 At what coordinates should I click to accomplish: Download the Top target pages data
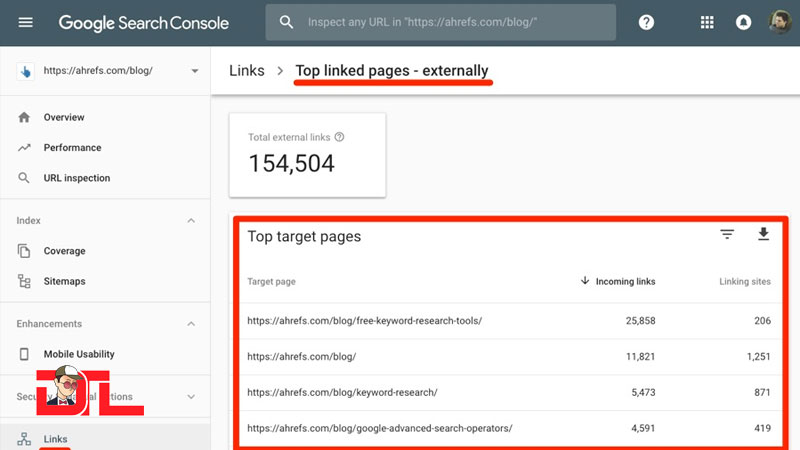763,235
